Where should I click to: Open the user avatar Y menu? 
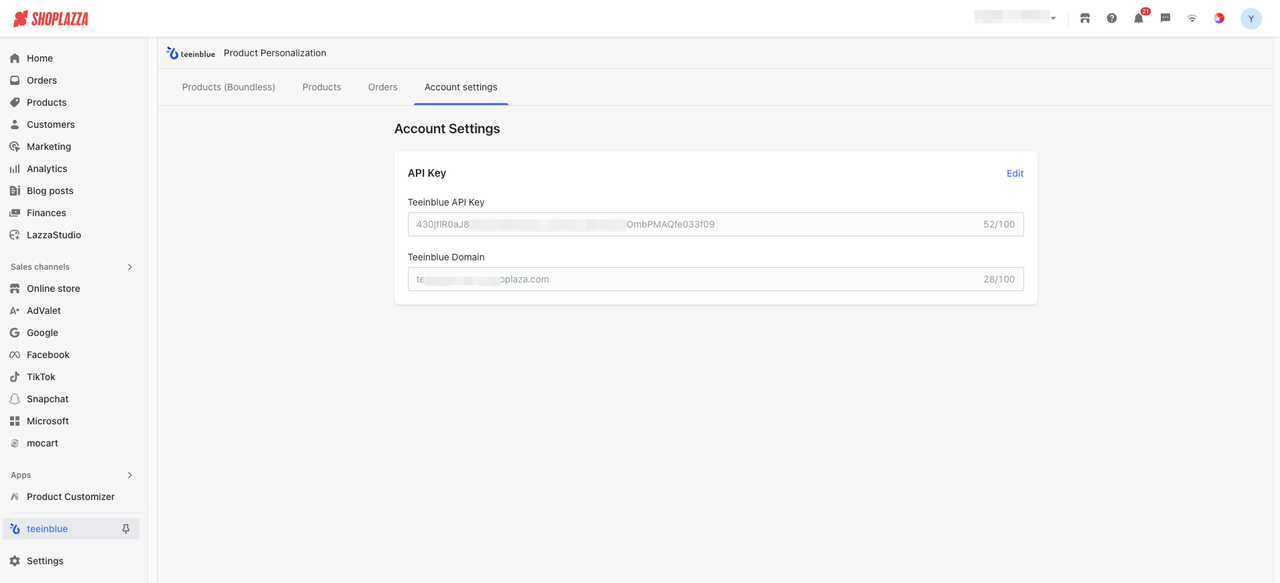pos(1251,18)
